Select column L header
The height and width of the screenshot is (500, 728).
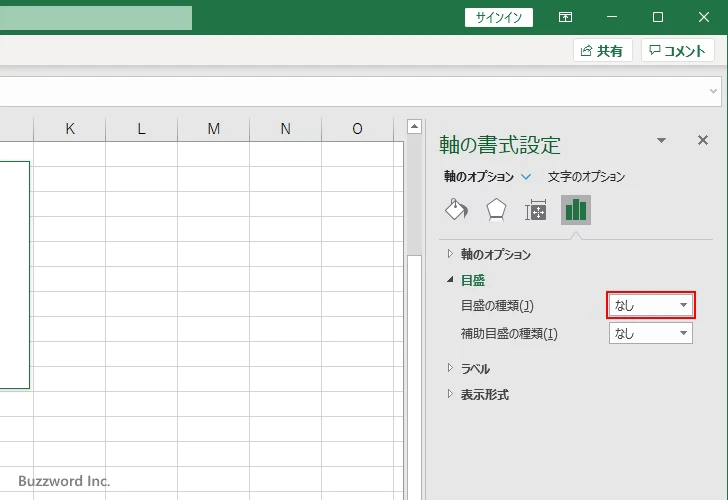click(142, 129)
